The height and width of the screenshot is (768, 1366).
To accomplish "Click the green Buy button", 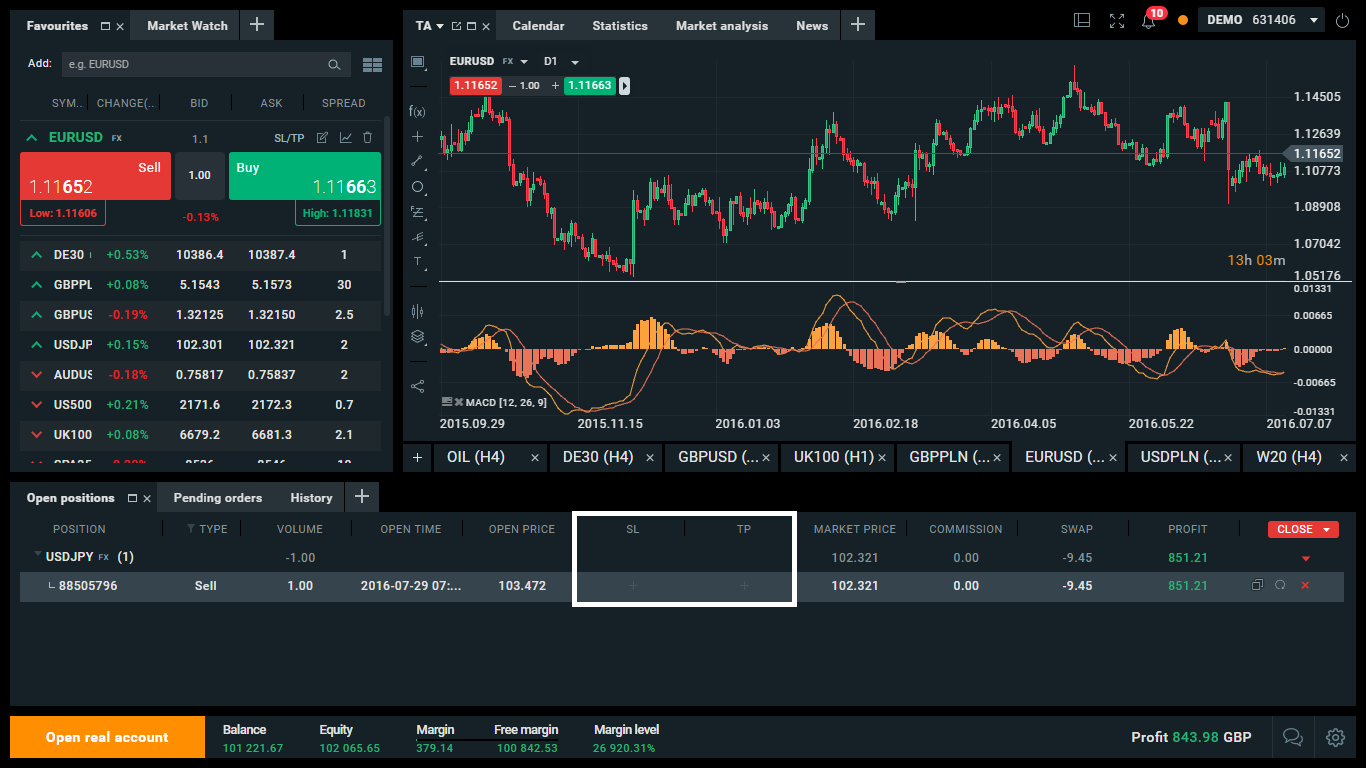I will point(304,176).
